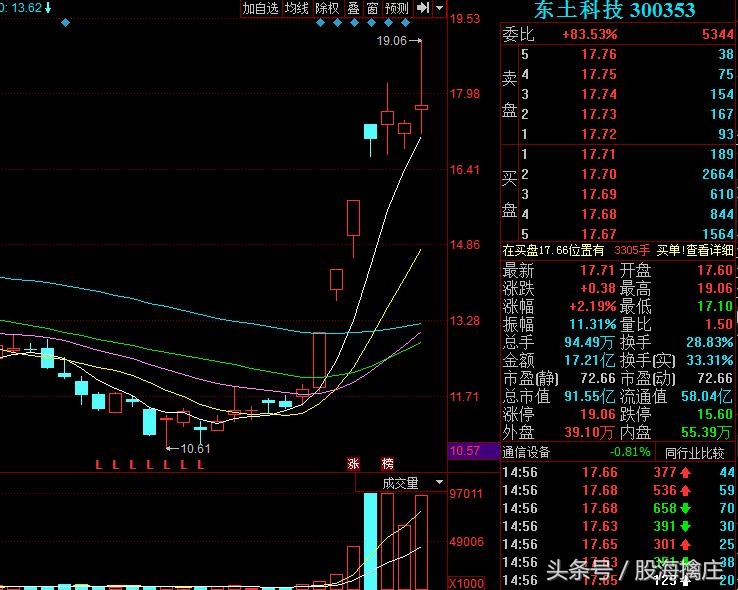The width and height of the screenshot is (738, 590).
Task: Click the red up arrow beside trade volume 536
Action: 685,491
